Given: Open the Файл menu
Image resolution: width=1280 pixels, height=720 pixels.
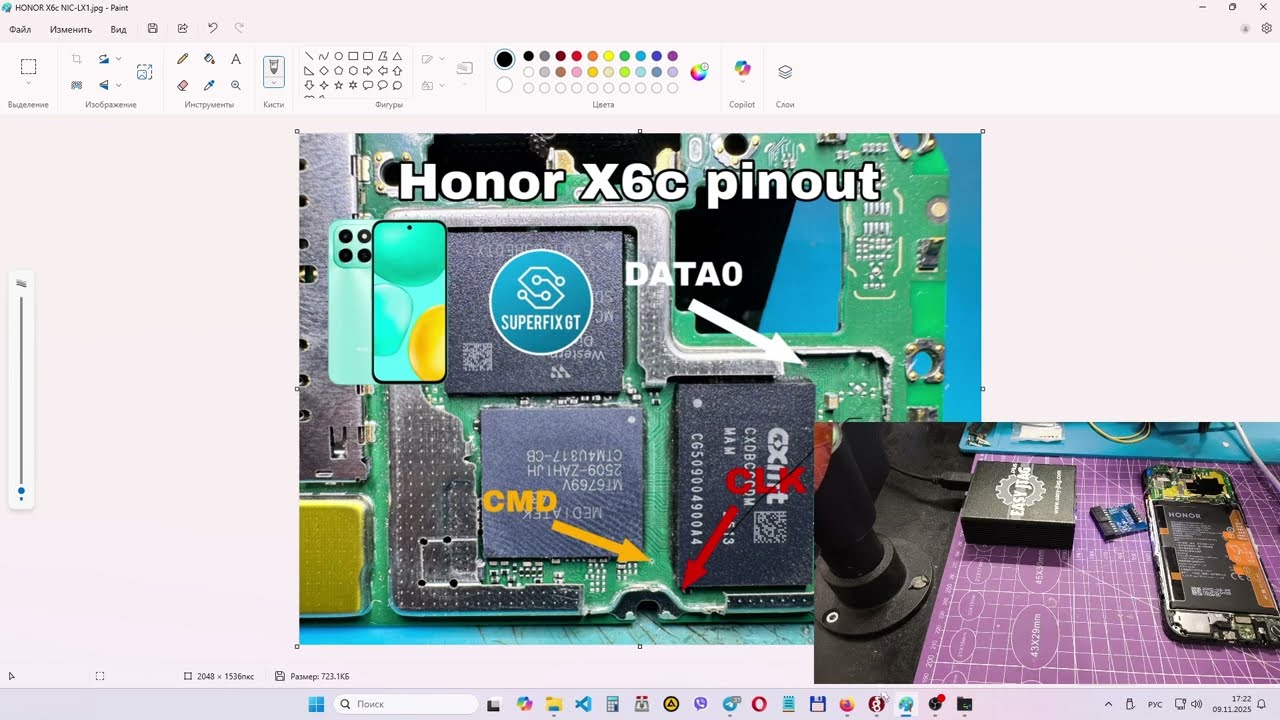Looking at the screenshot, I should pos(20,29).
